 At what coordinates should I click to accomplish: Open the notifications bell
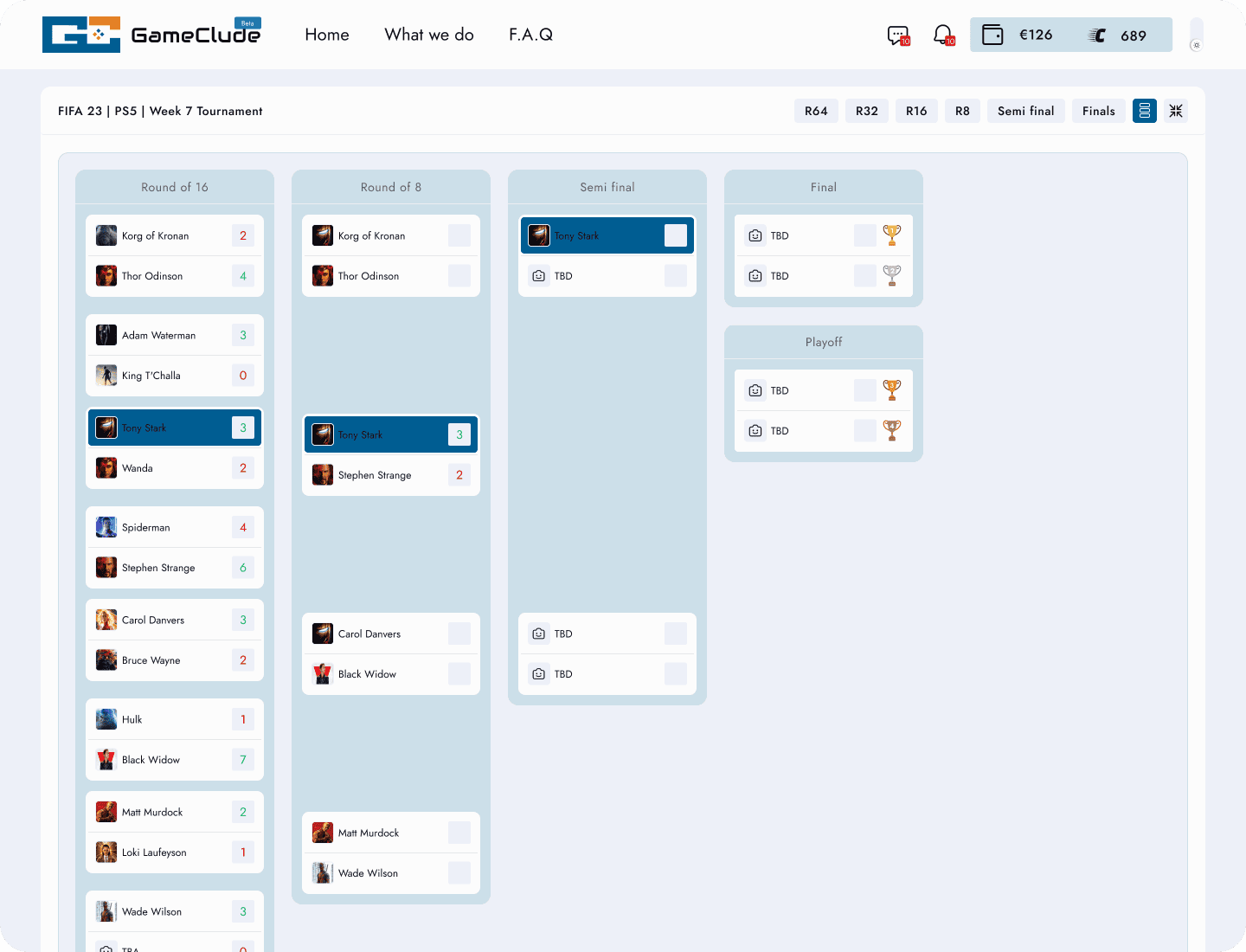coord(943,35)
